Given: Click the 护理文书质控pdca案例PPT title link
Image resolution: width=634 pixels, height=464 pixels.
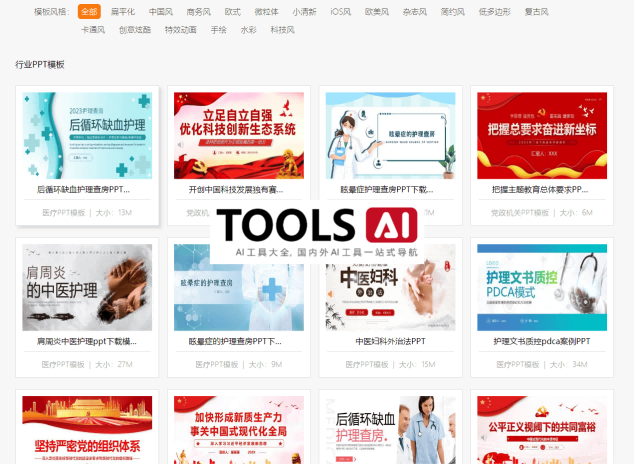Looking at the screenshot, I should pyautogui.click(x=541, y=341).
